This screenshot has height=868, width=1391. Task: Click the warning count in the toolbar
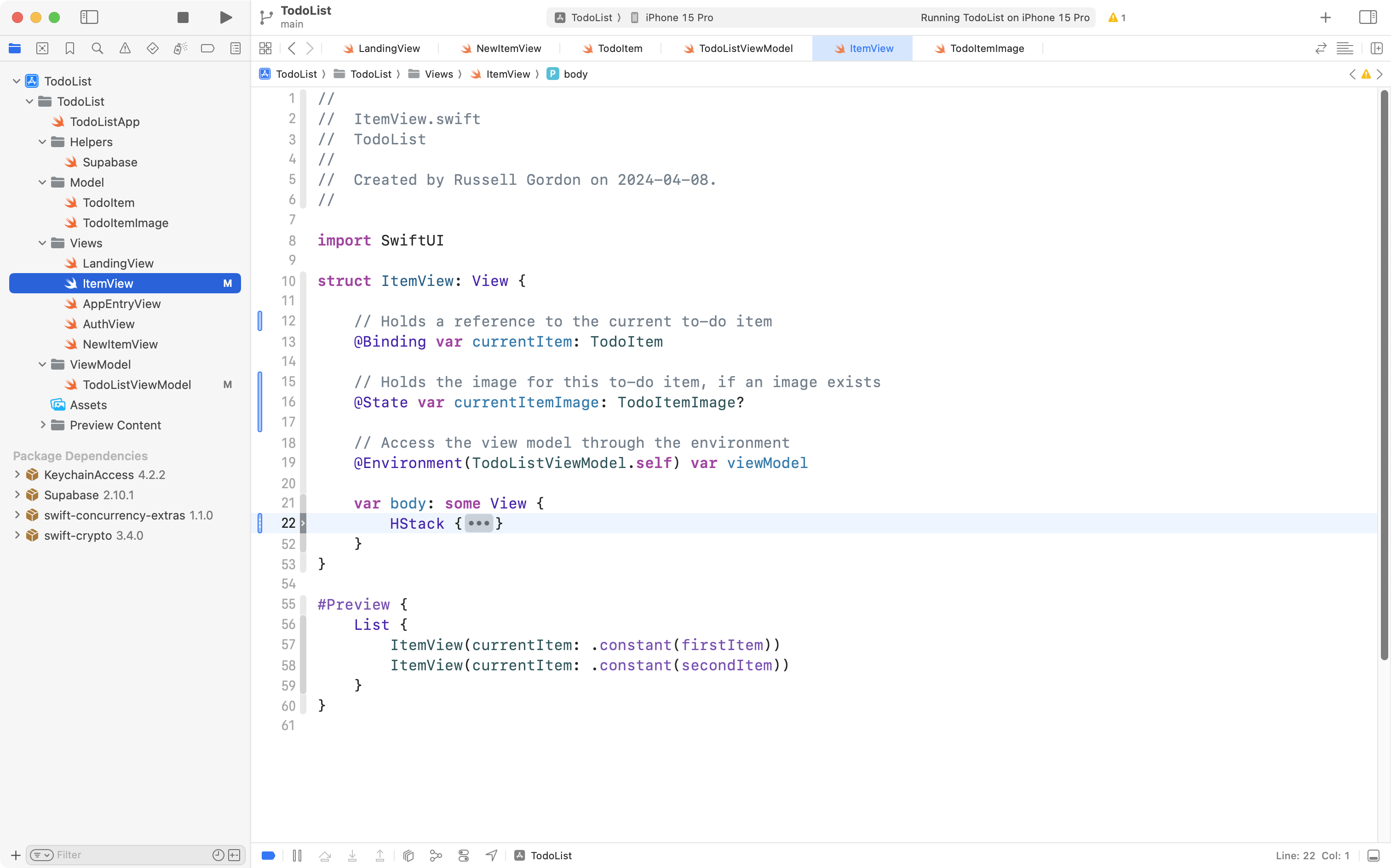point(1116,17)
